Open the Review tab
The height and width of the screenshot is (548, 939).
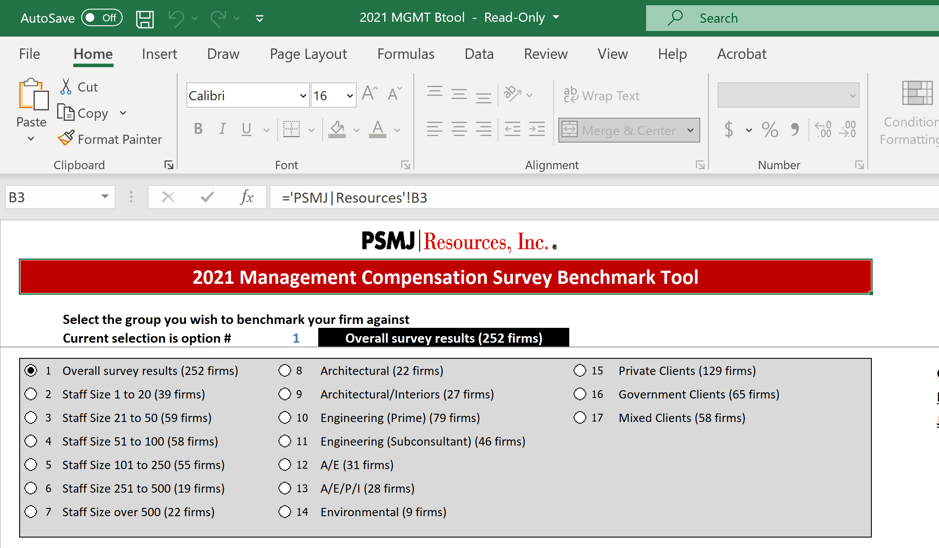546,54
